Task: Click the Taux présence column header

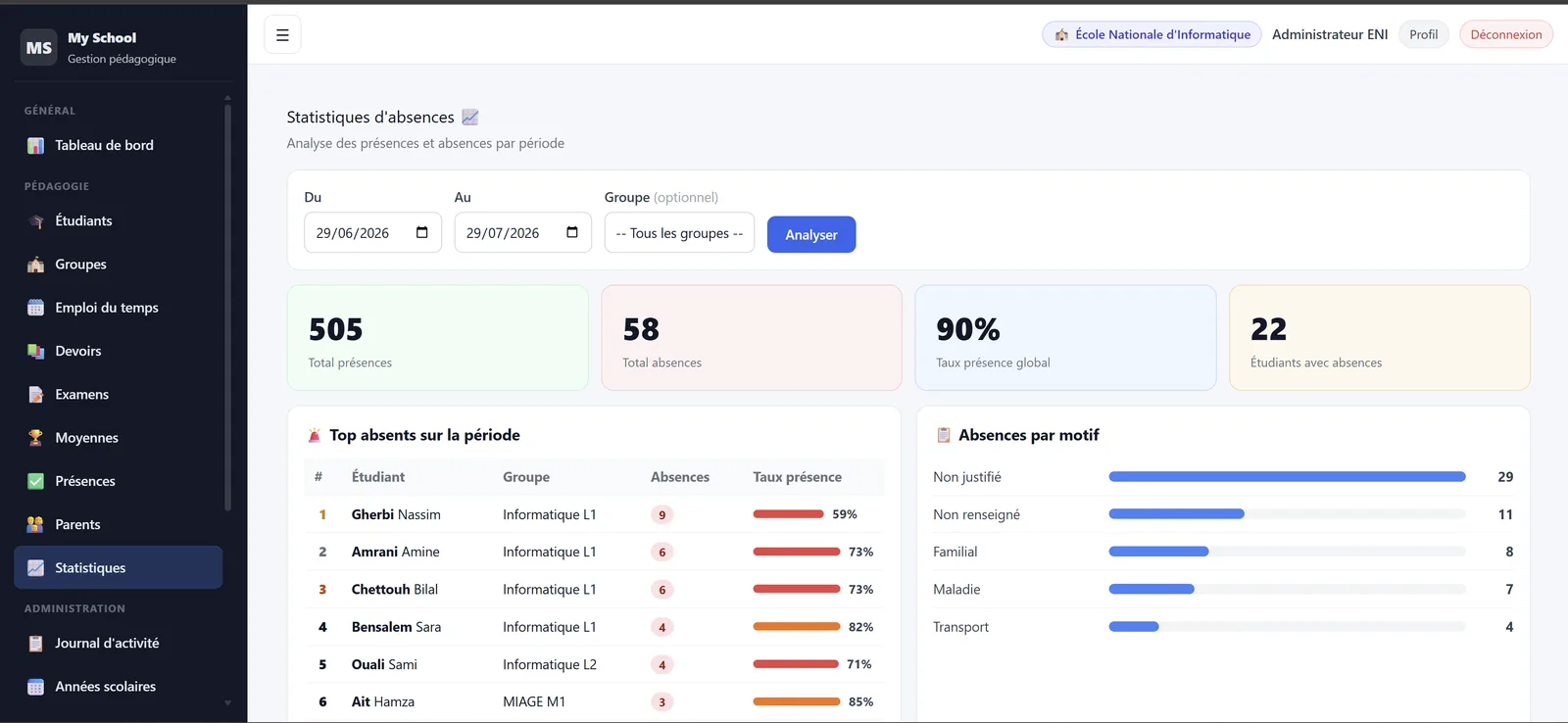Action: click(x=798, y=477)
